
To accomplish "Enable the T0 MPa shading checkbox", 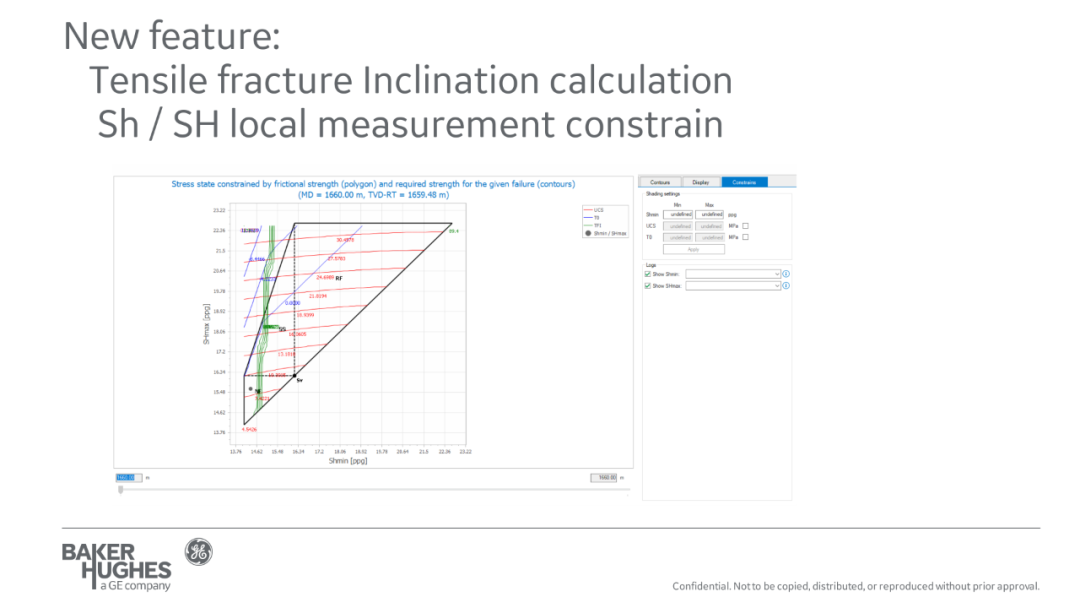I will pyautogui.click(x=745, y=238).
